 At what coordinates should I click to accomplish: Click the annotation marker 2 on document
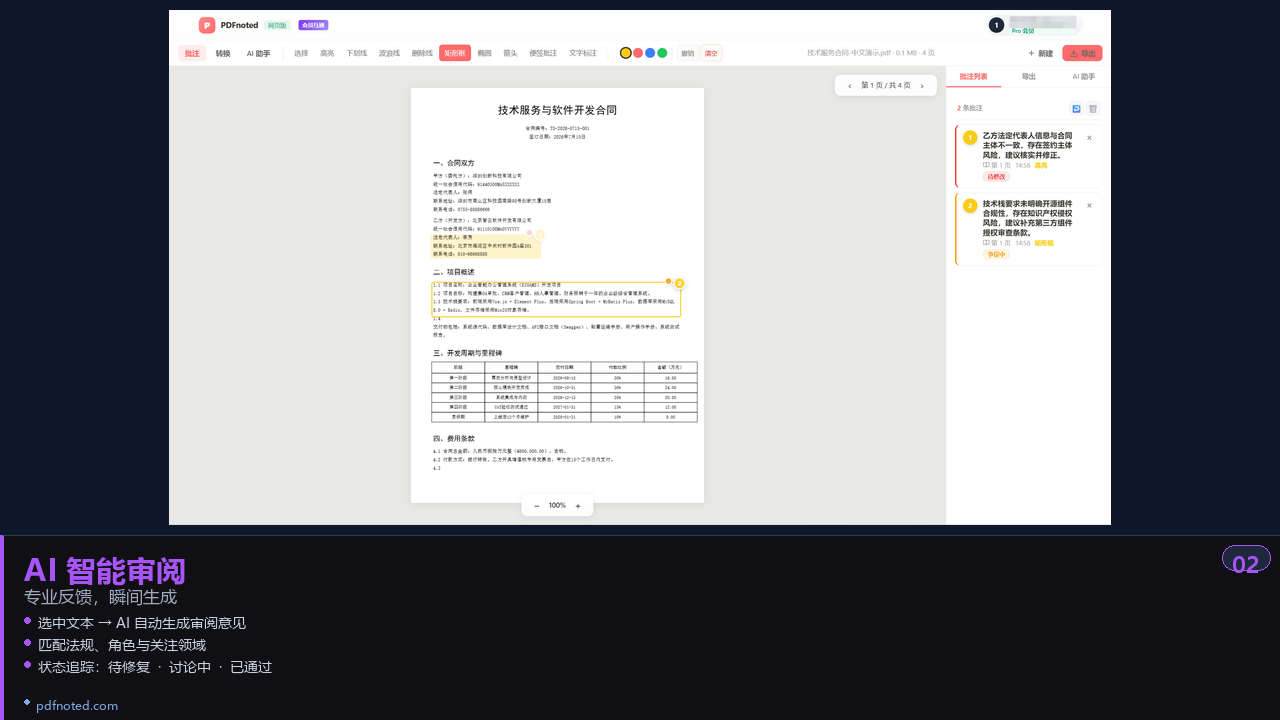pyautogui.click(x=679, y=283)
